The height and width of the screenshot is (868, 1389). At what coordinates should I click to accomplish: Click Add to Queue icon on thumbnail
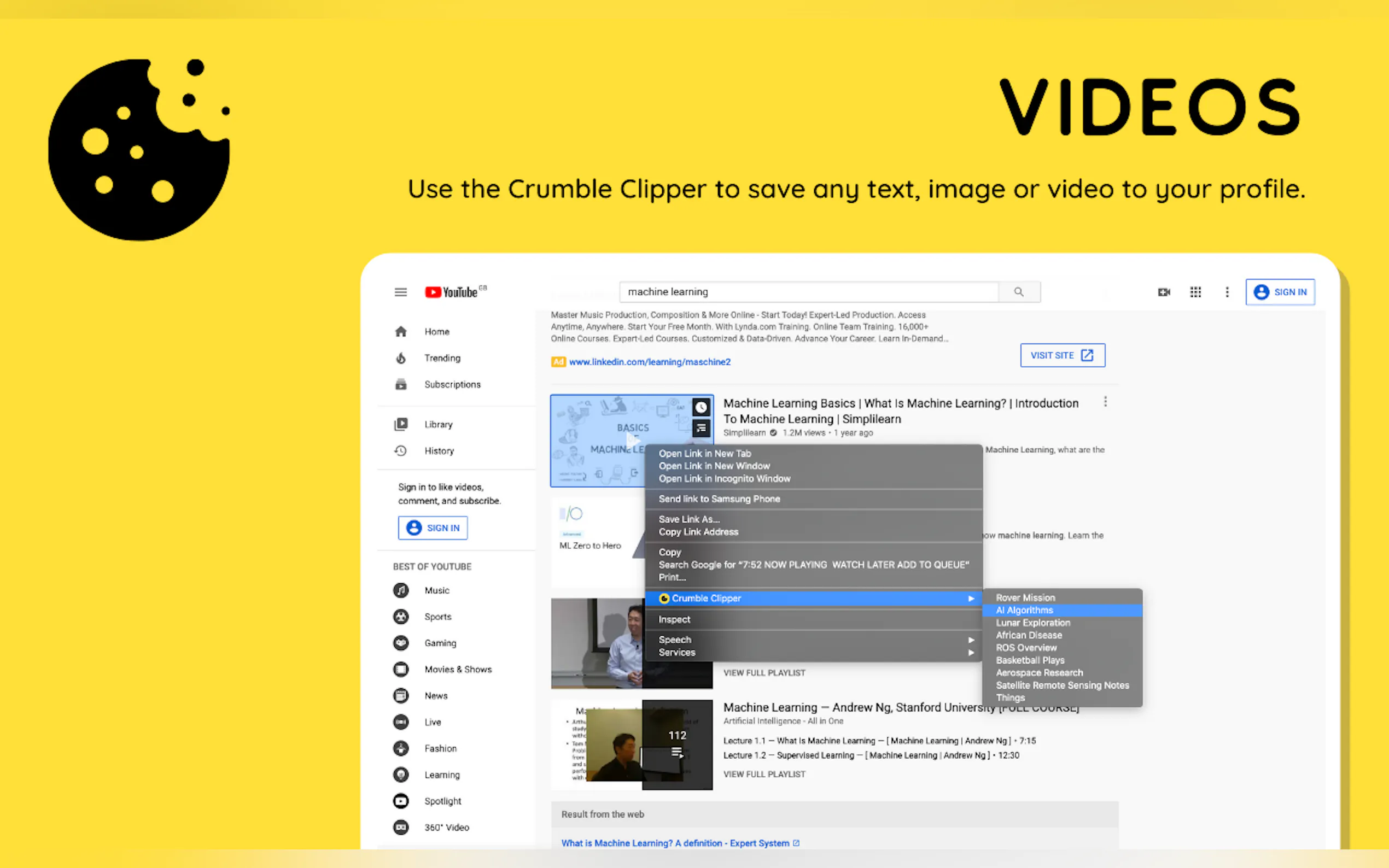click(x=701, y=428)
